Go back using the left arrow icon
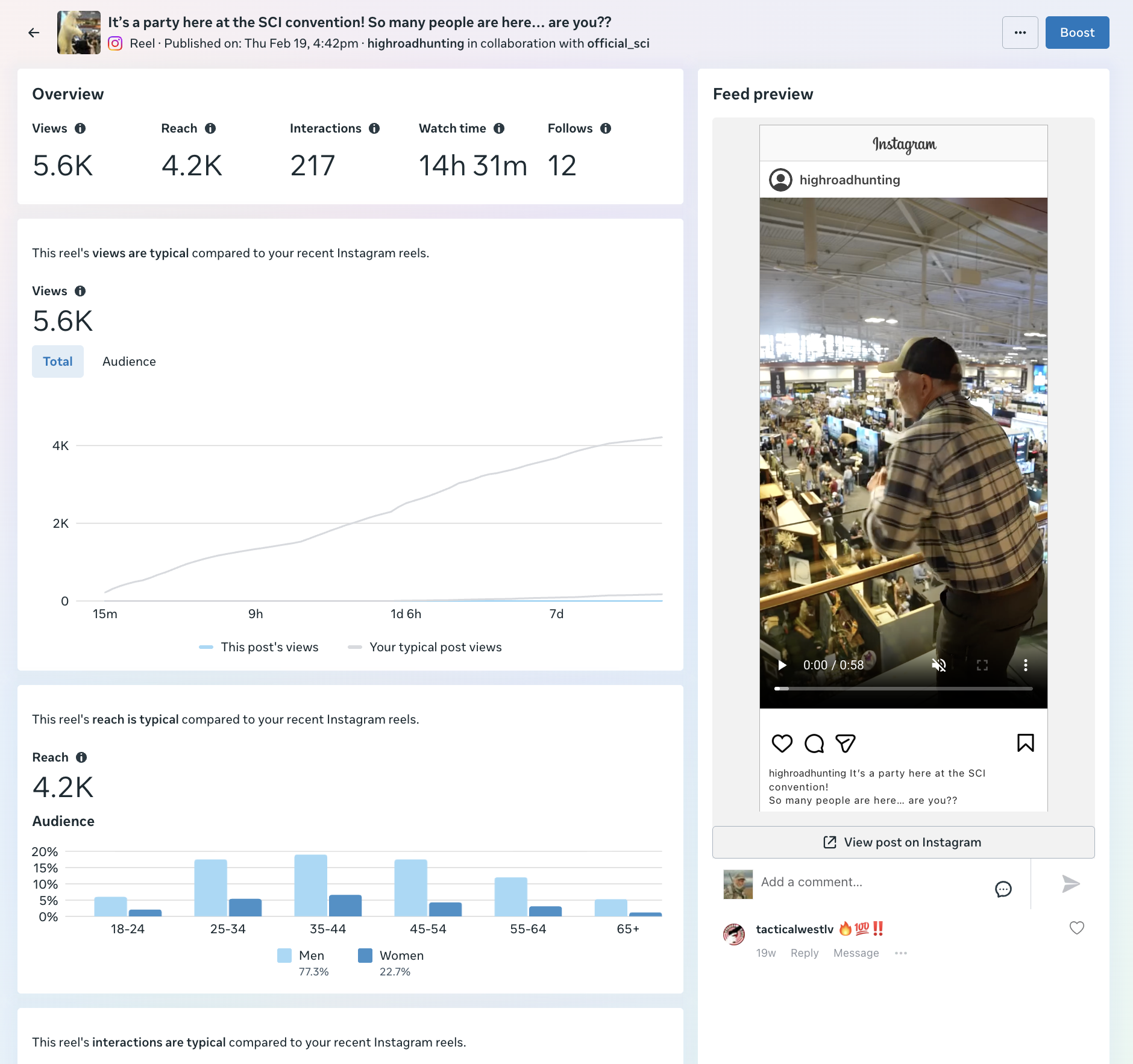The image size is (1133, 1064). (x=34, y=33)
